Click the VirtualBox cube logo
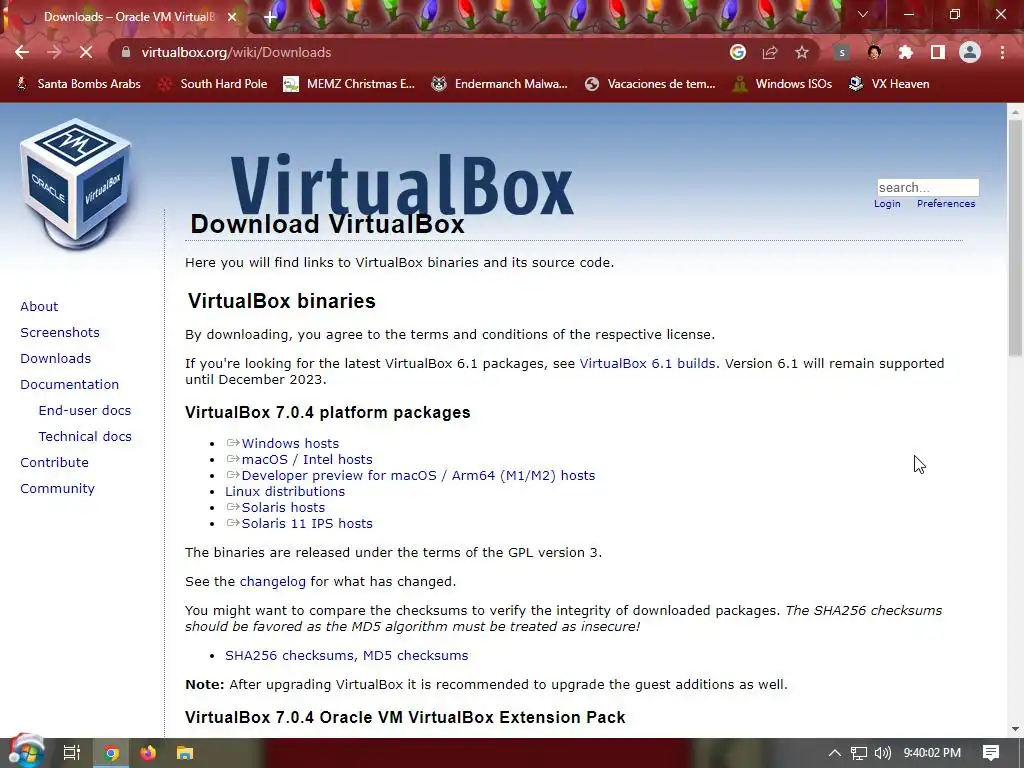Screen dimensions: 1024x768 [x=76, y=184]
